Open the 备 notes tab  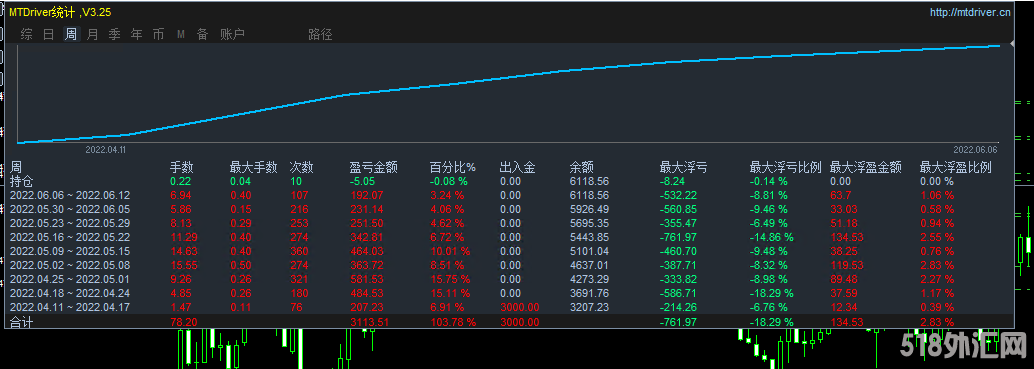pos(202,34)
